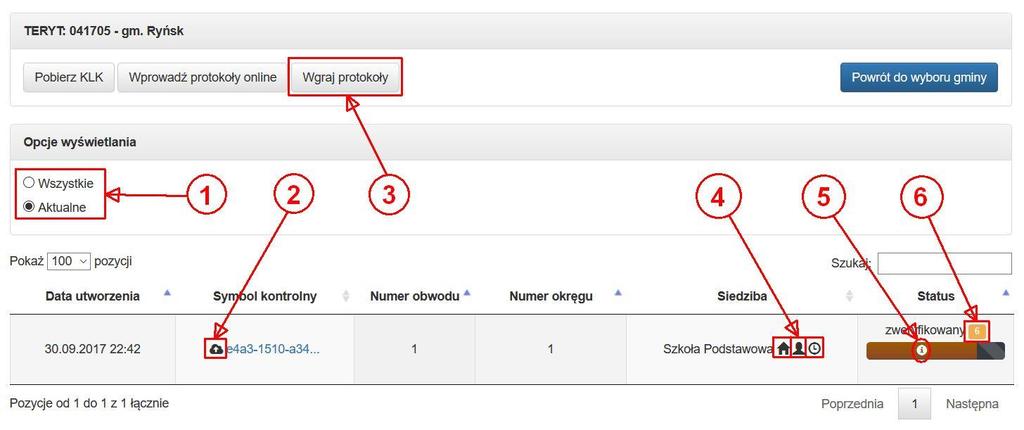Sort by Symbol kontrolny column arrows
This screenshot has height=430, width=1024.
pyautogui.click(x=345, y=296)
